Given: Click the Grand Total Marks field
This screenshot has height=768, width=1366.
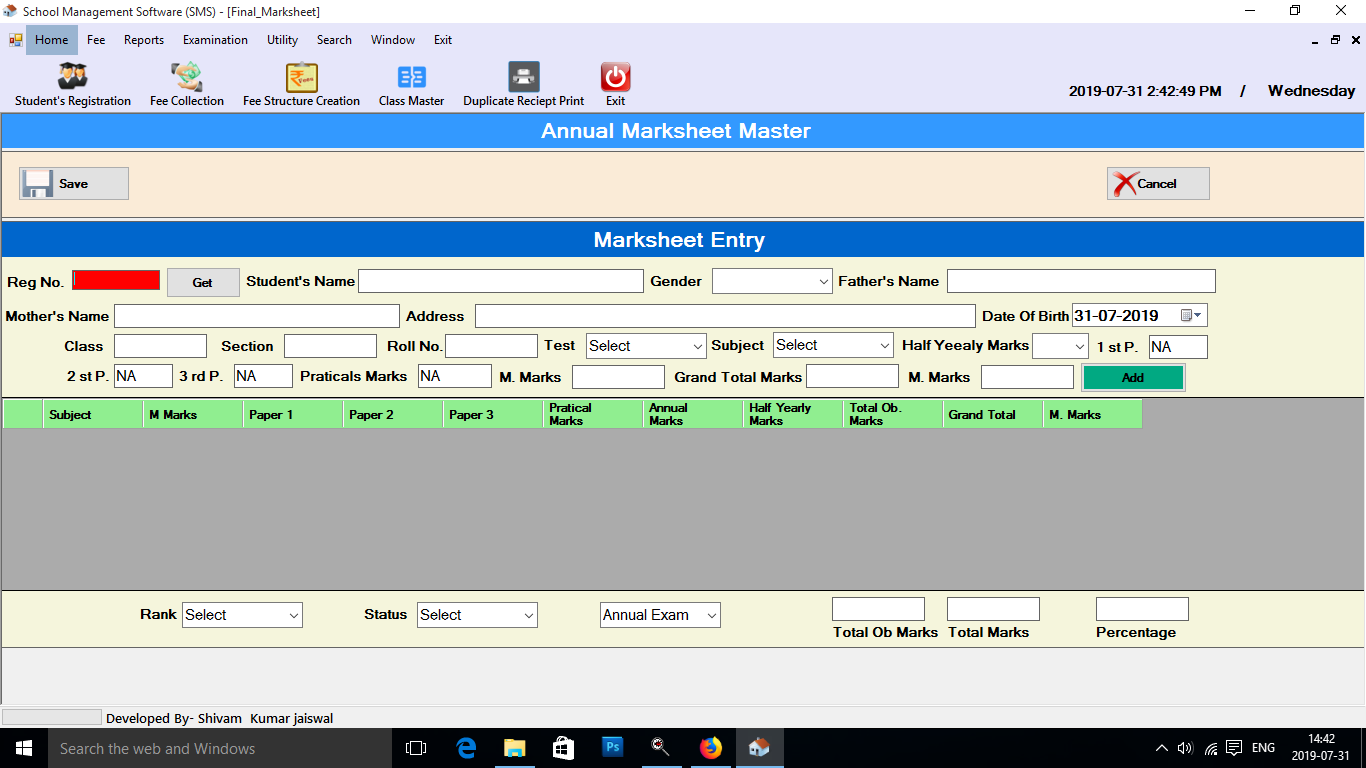Looking at the screenshot, I should click(x=852, y=376).
